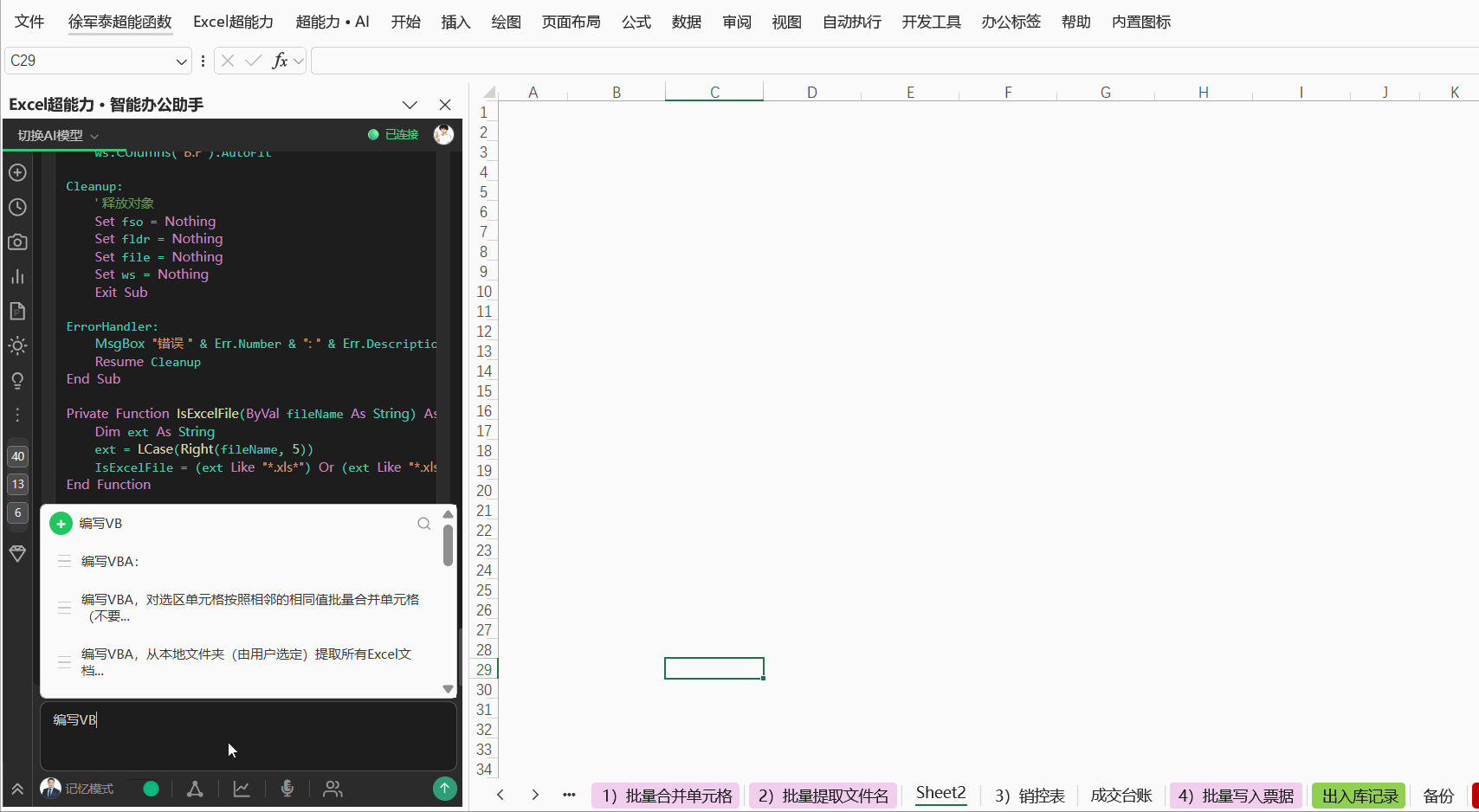
Task: Click the camera screenshot icon in sidebar
Action: pyautogui.click(x=17, y=242)
